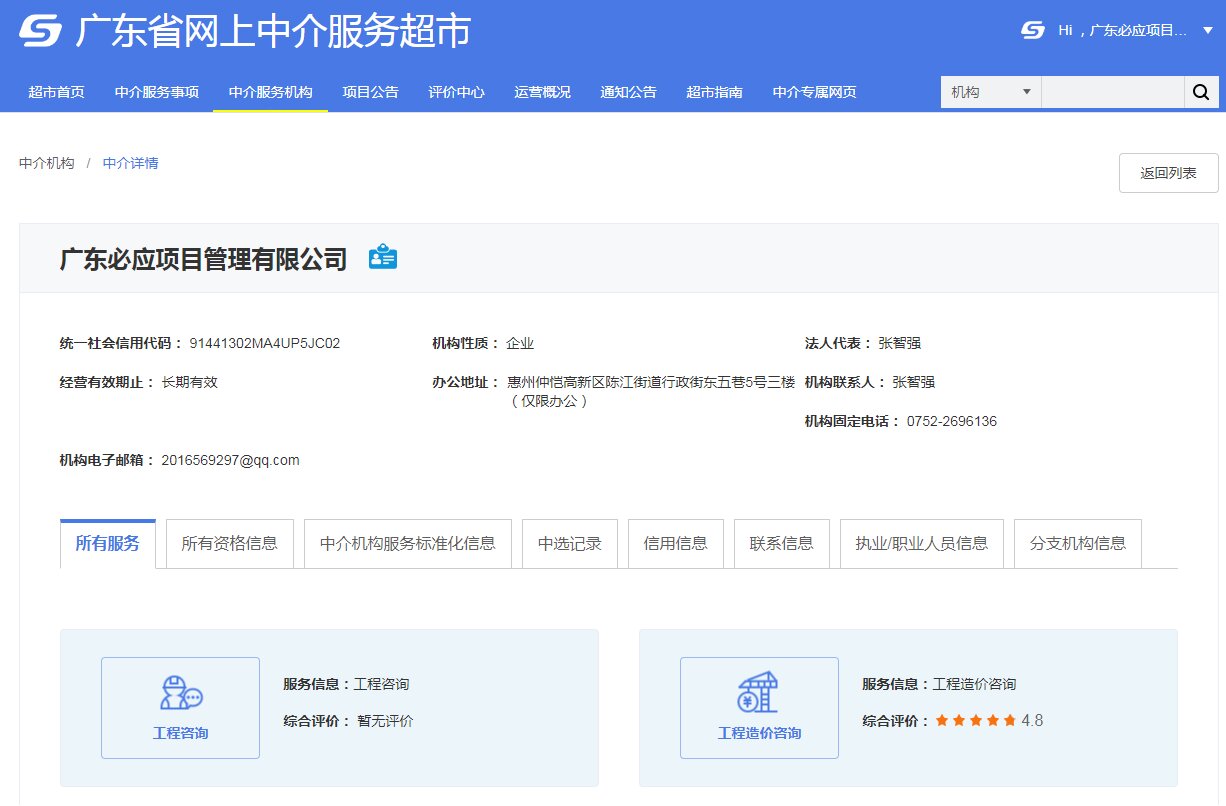Open the 执业/职业人员信息 tab

921,543
